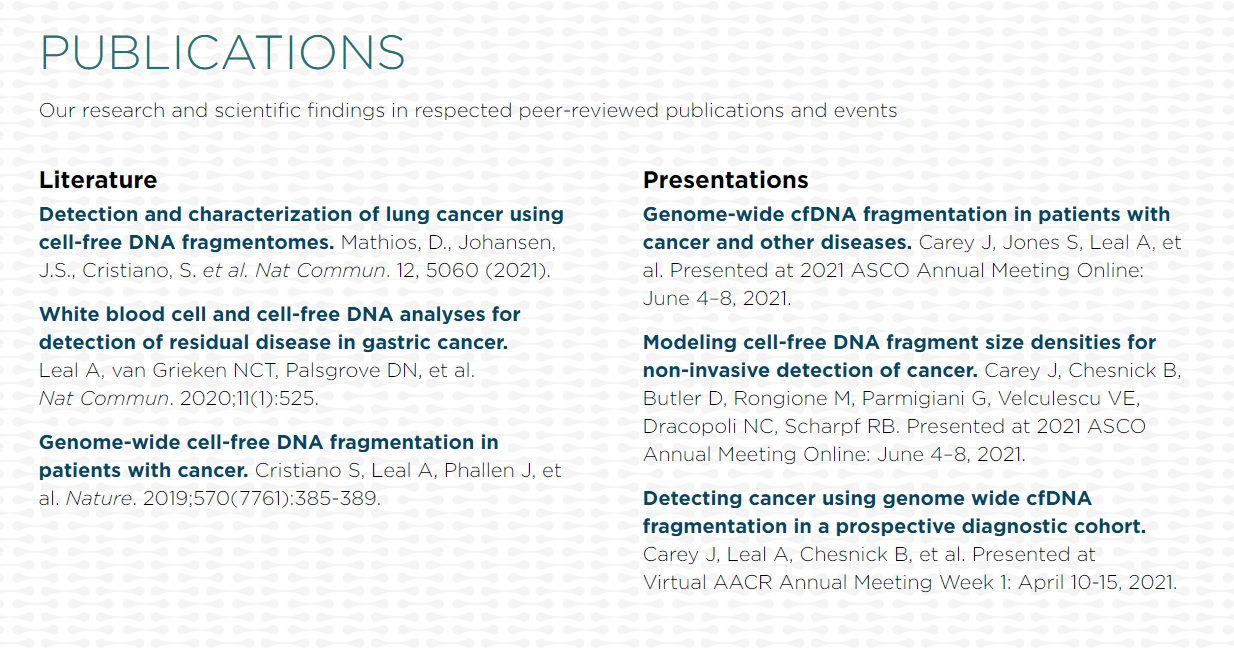Click the Dracopoli NC, Scharpf RB text
This screenshot has height=648, width=1234.
[x=772, y=426]
